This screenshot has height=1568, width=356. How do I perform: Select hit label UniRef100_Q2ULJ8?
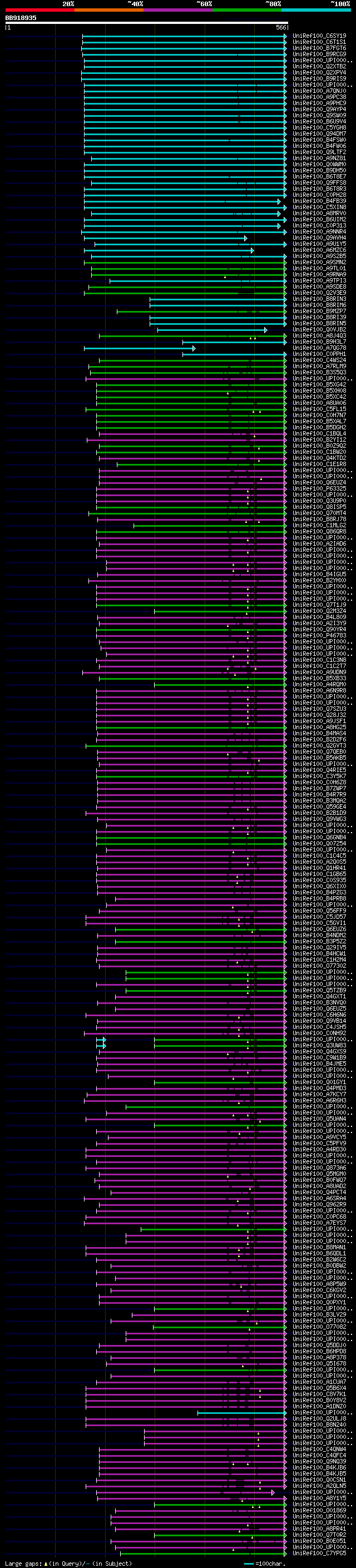pyautogui.click(x=319, y=1419)
